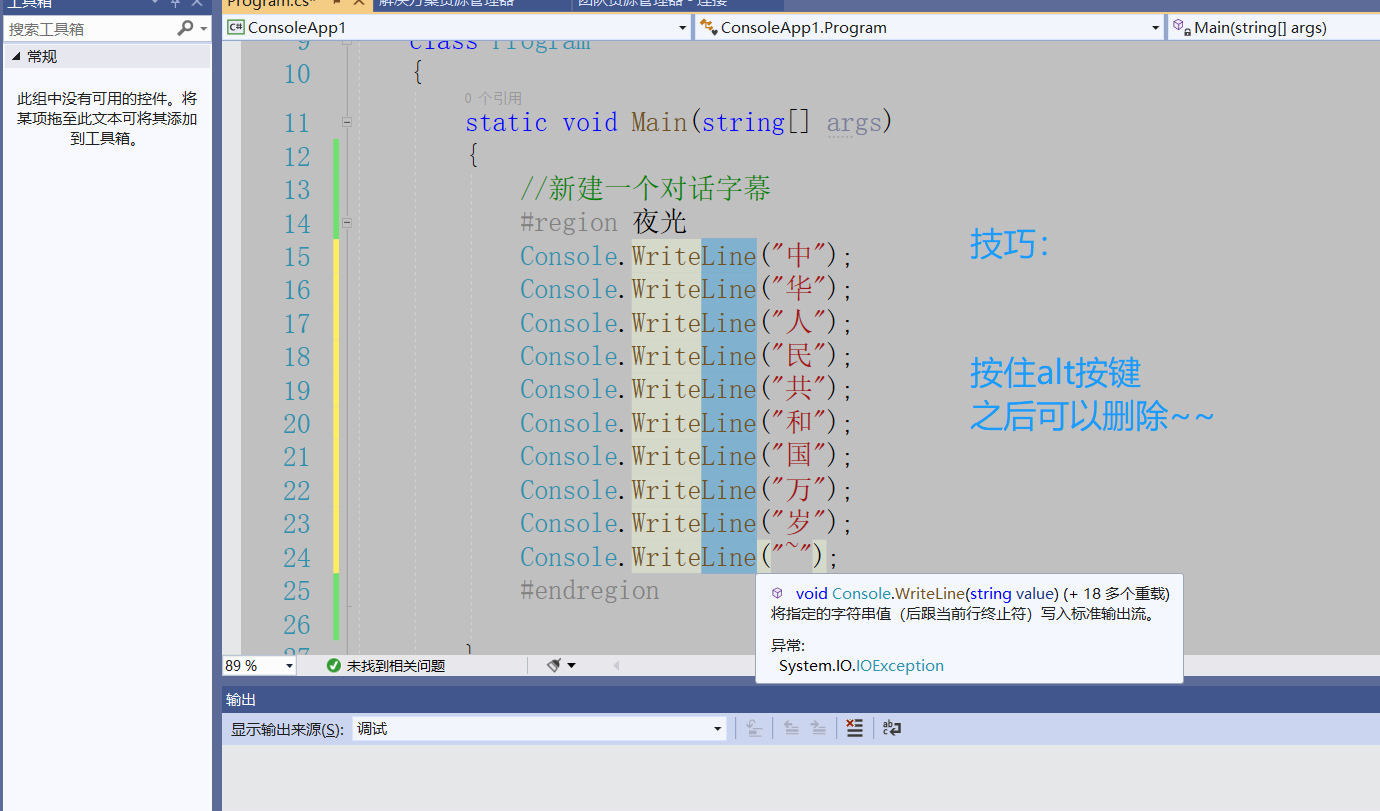Click the "人" string on line 17

click(x=798, y=323)
